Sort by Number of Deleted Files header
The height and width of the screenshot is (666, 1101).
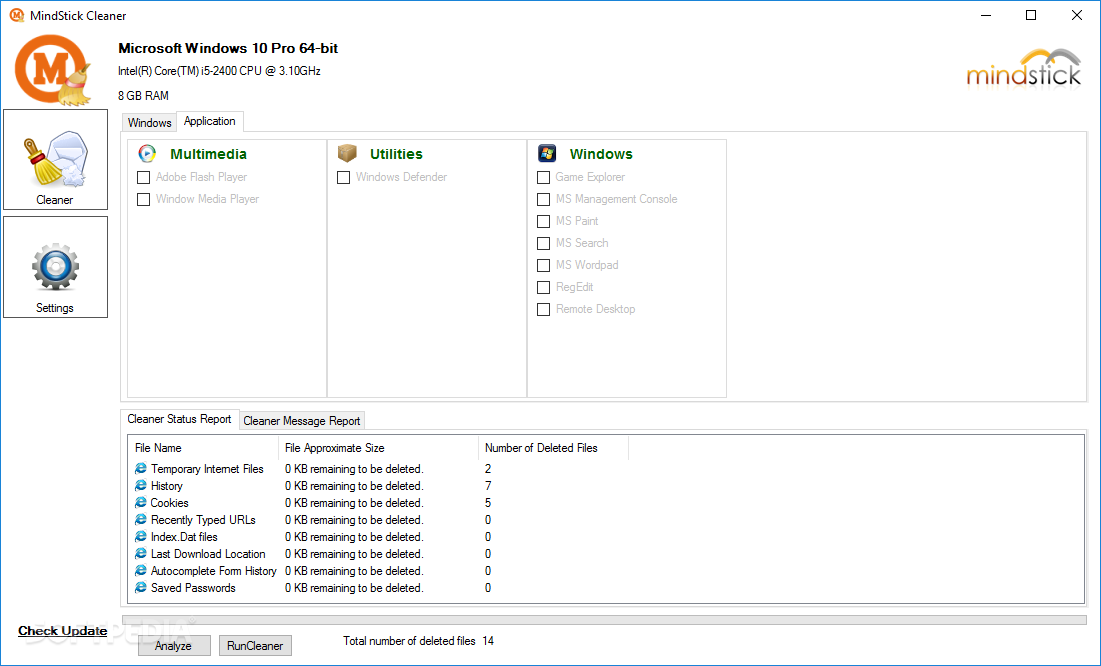553,448
